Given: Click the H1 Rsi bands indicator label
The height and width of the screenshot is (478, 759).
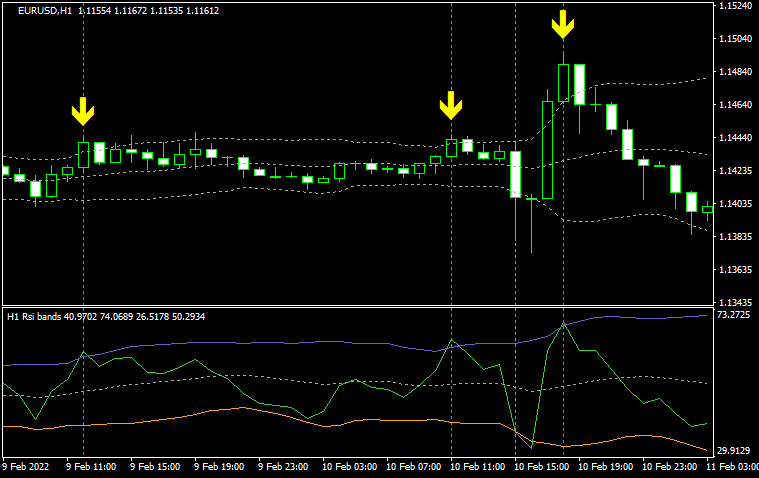Looking at the screenshot, I should tap(106, 317).
